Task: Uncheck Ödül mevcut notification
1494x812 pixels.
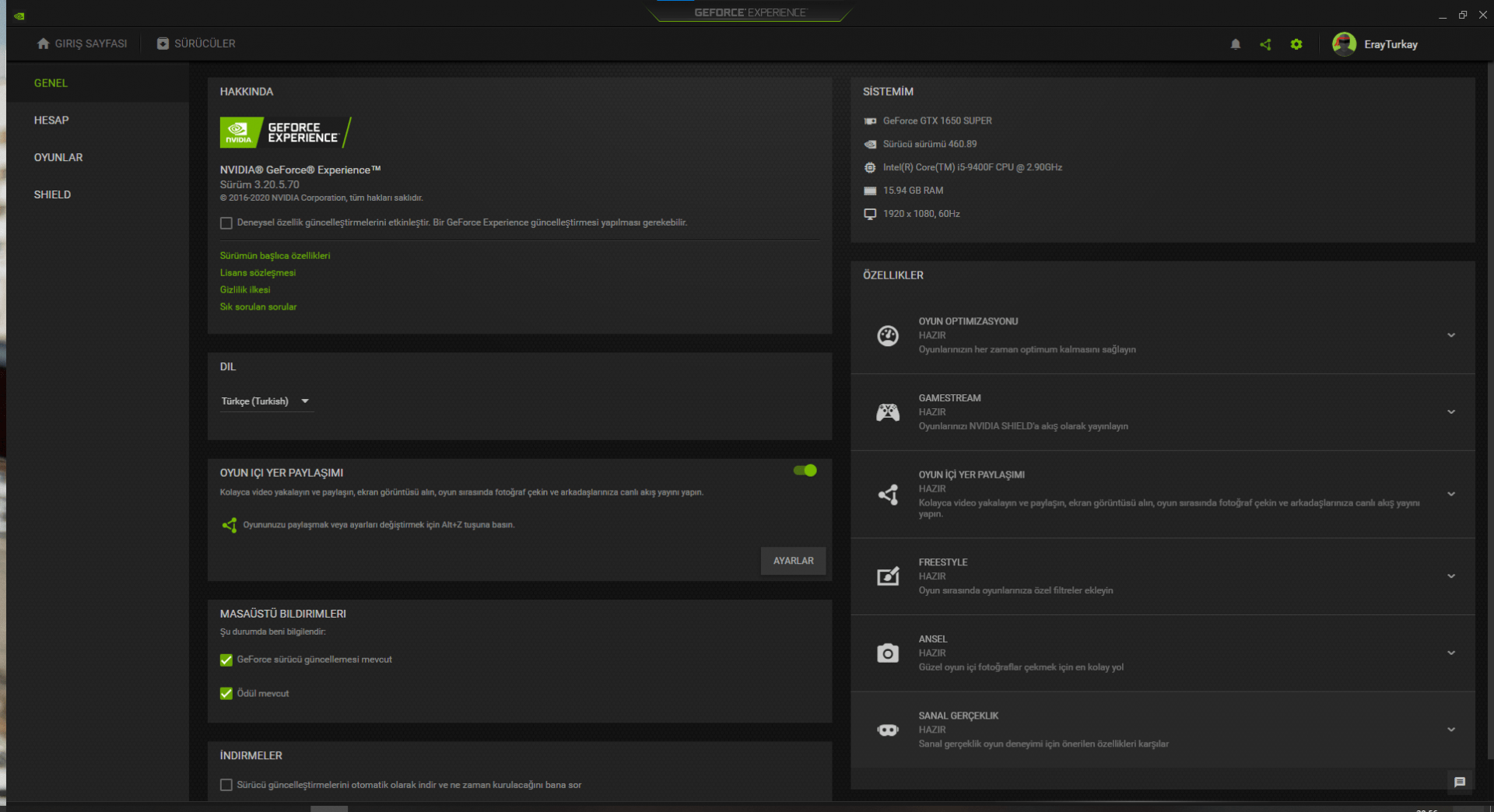Action: pos(226,694)
